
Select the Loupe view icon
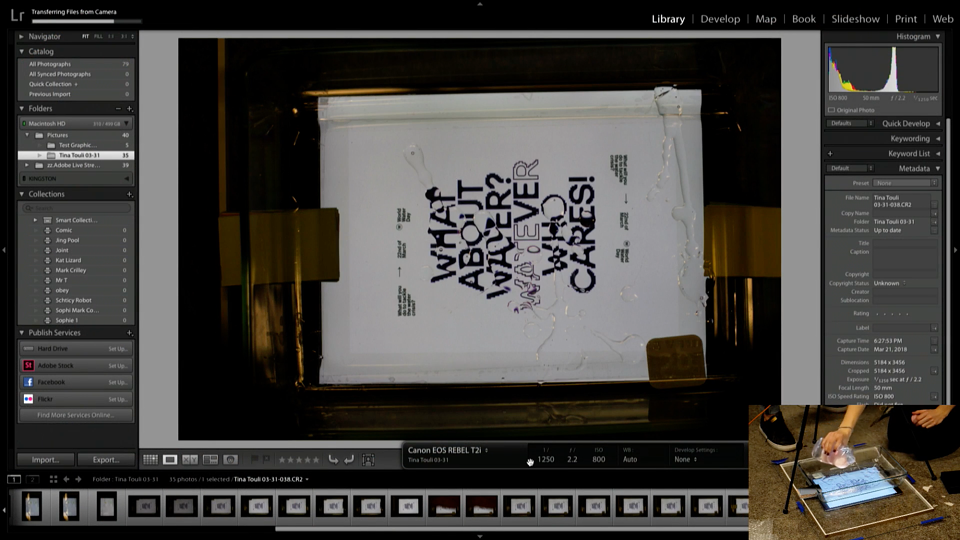170,459
